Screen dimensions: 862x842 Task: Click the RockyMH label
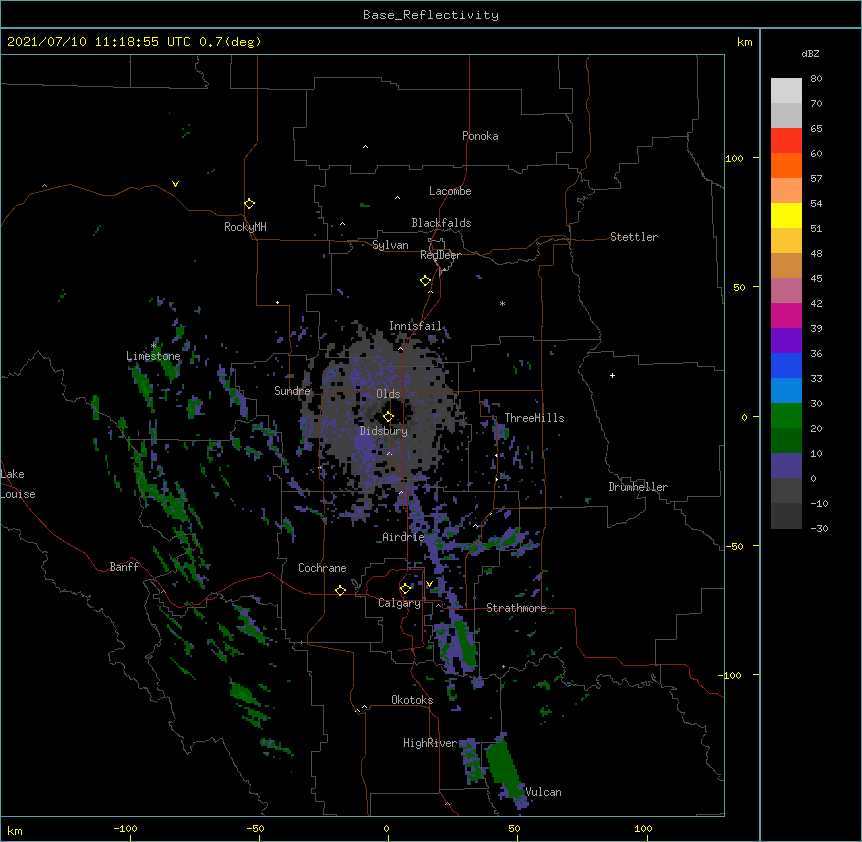tap(245, 227)
